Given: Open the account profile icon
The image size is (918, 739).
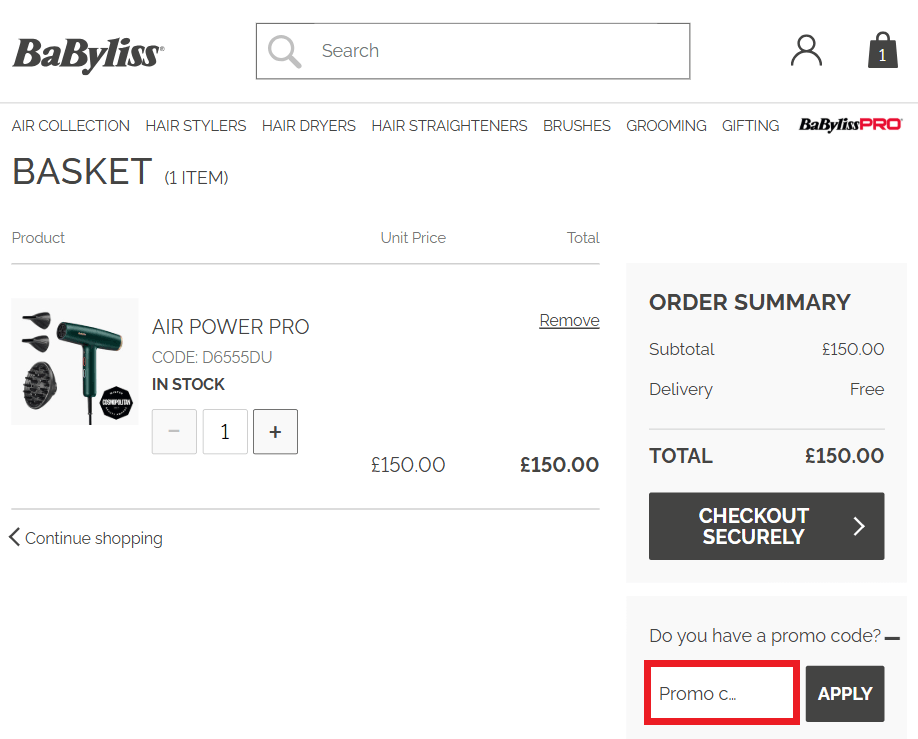Looking at the screenshot, I should 806,50.
